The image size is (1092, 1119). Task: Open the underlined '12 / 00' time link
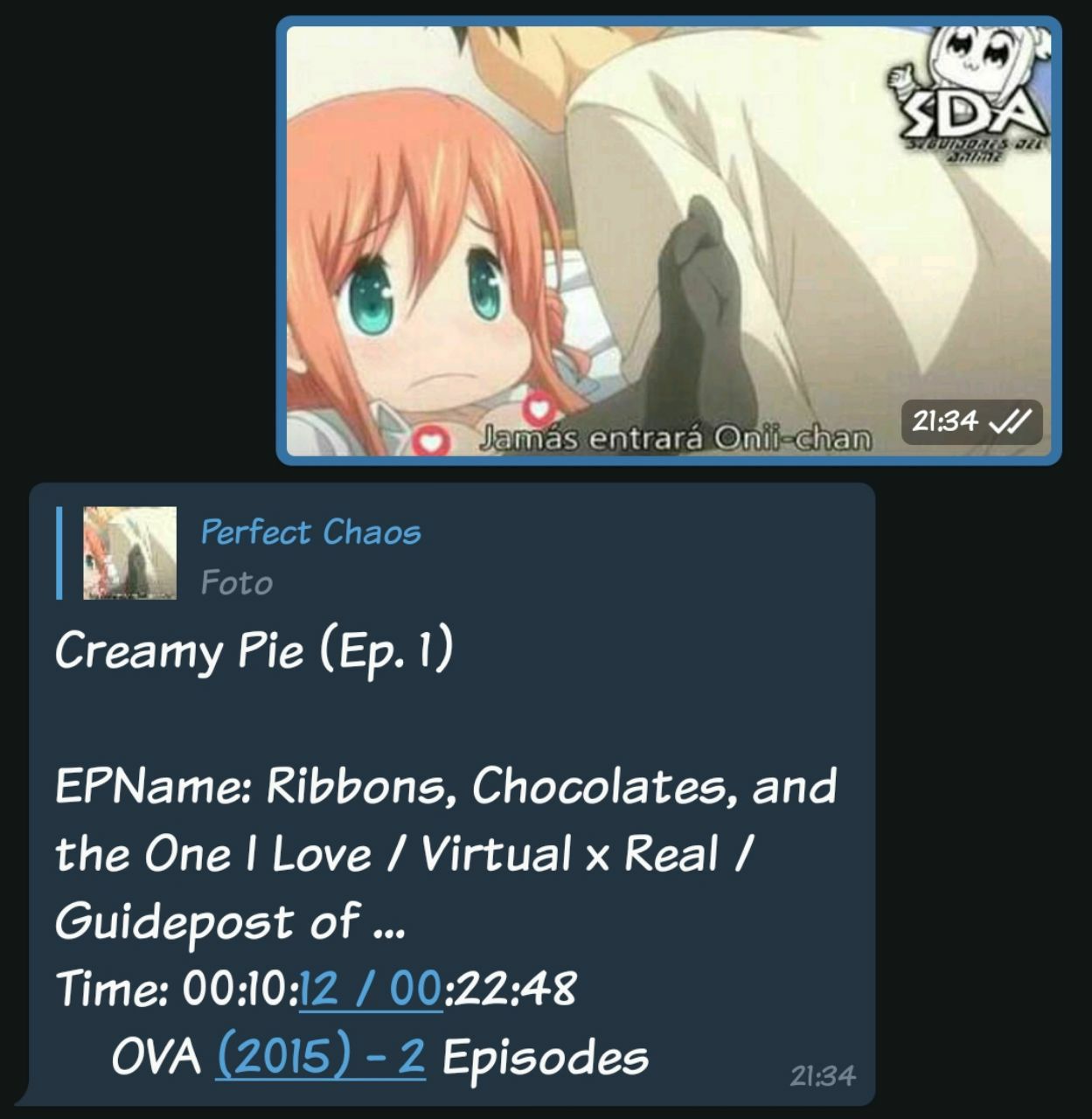coord(371,989)
